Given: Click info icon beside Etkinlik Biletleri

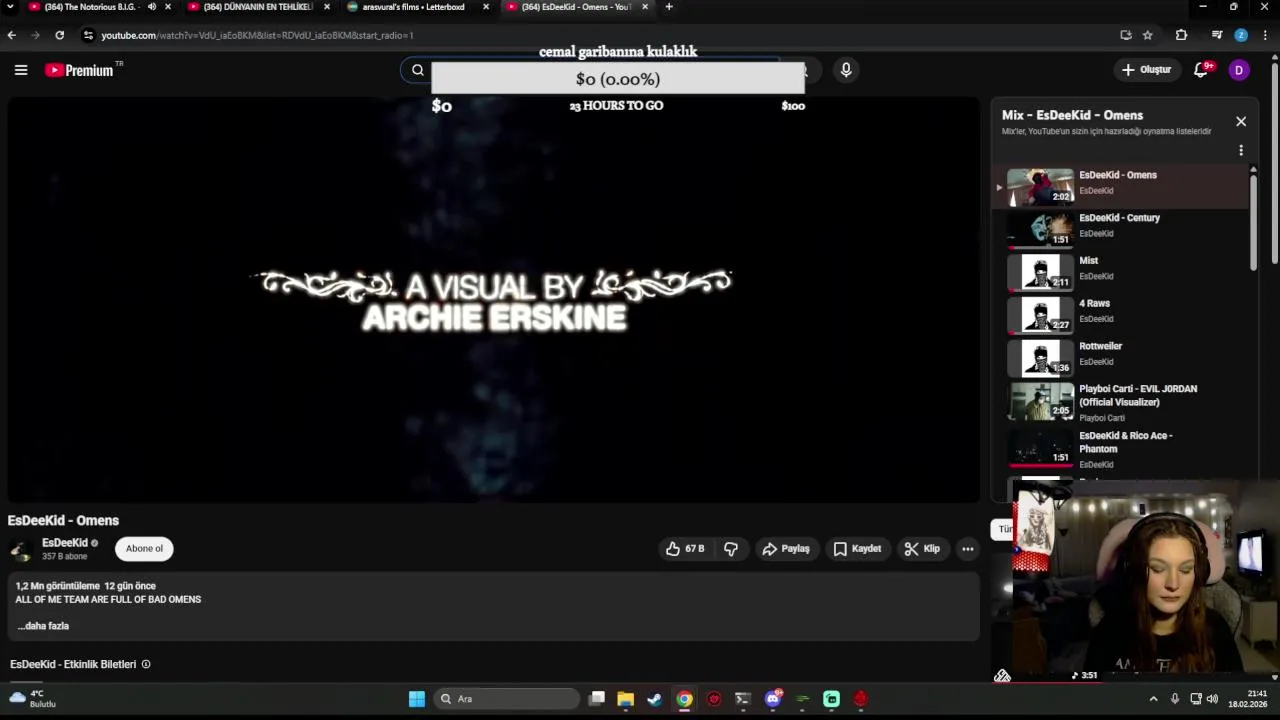Looking at the screenshot, I should [146, 664].
